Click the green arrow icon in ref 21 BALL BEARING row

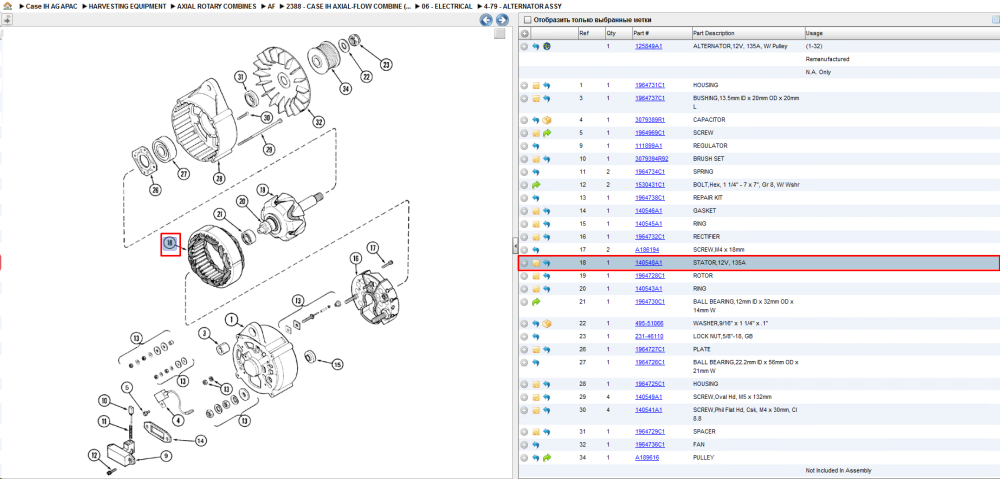tap(536, 302)
